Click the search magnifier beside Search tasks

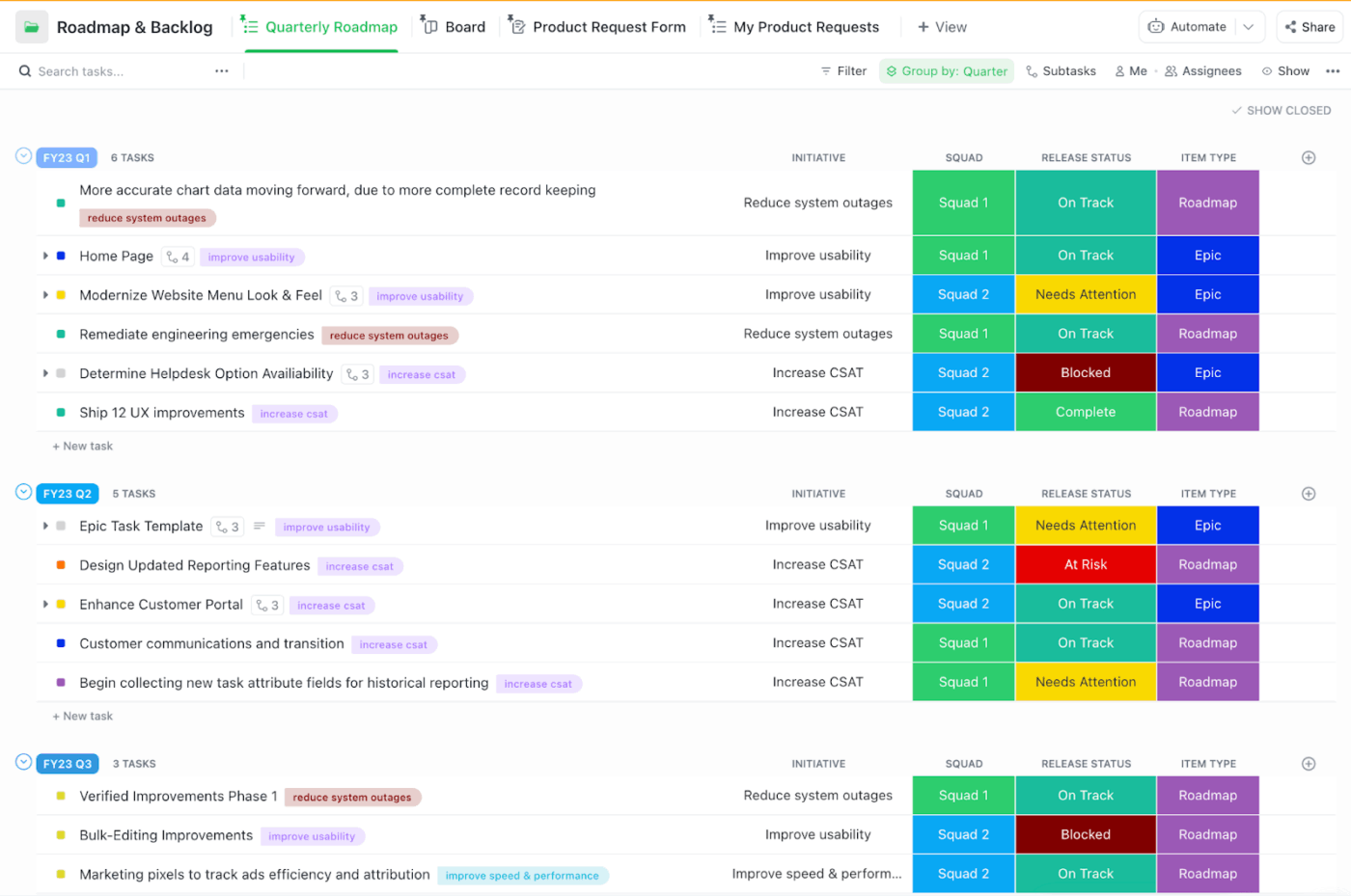click(24, 70)
